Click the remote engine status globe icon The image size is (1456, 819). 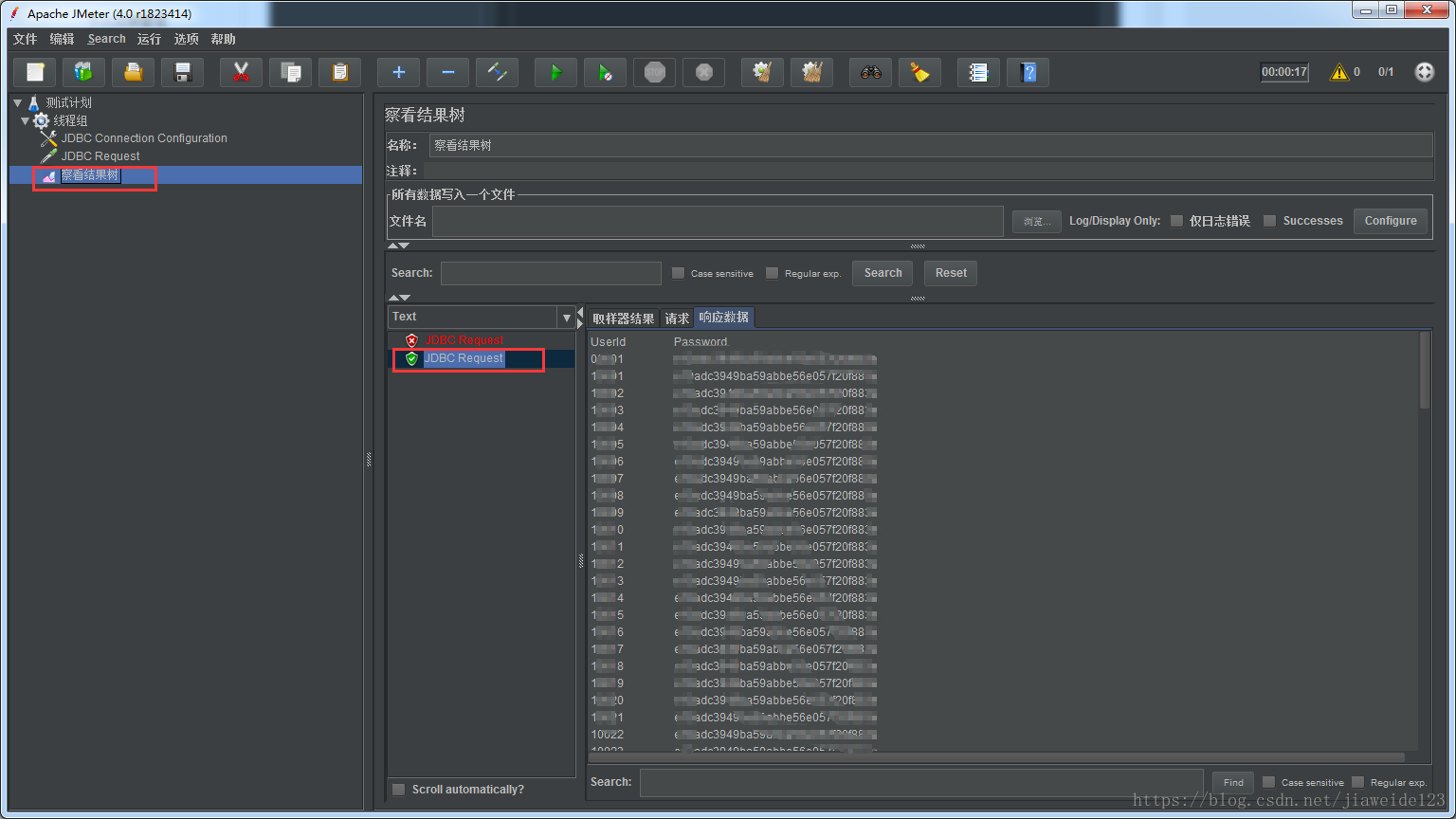(x=1425, y=72)
